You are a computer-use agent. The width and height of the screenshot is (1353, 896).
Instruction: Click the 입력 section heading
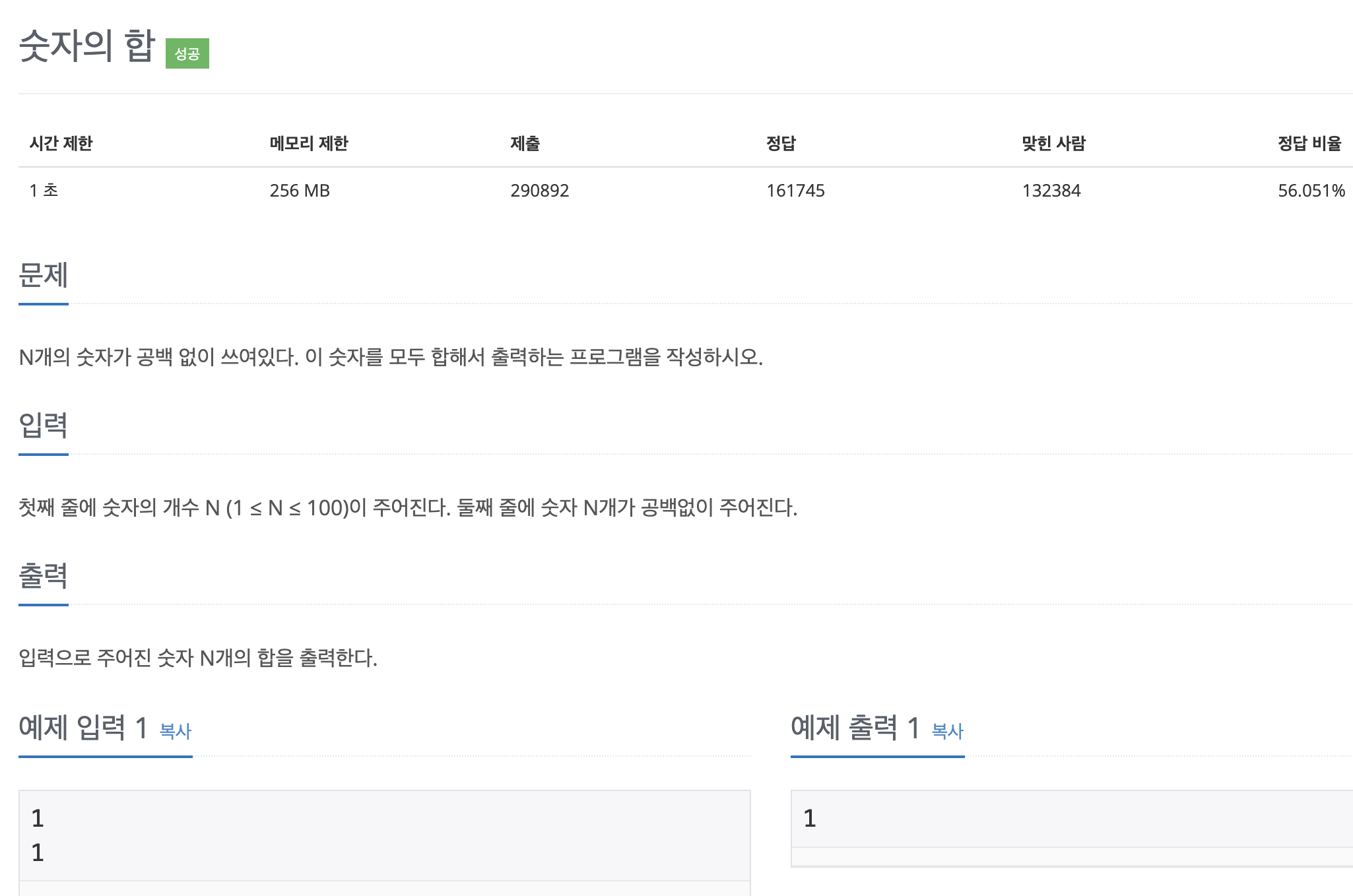[x=44, y=426]
